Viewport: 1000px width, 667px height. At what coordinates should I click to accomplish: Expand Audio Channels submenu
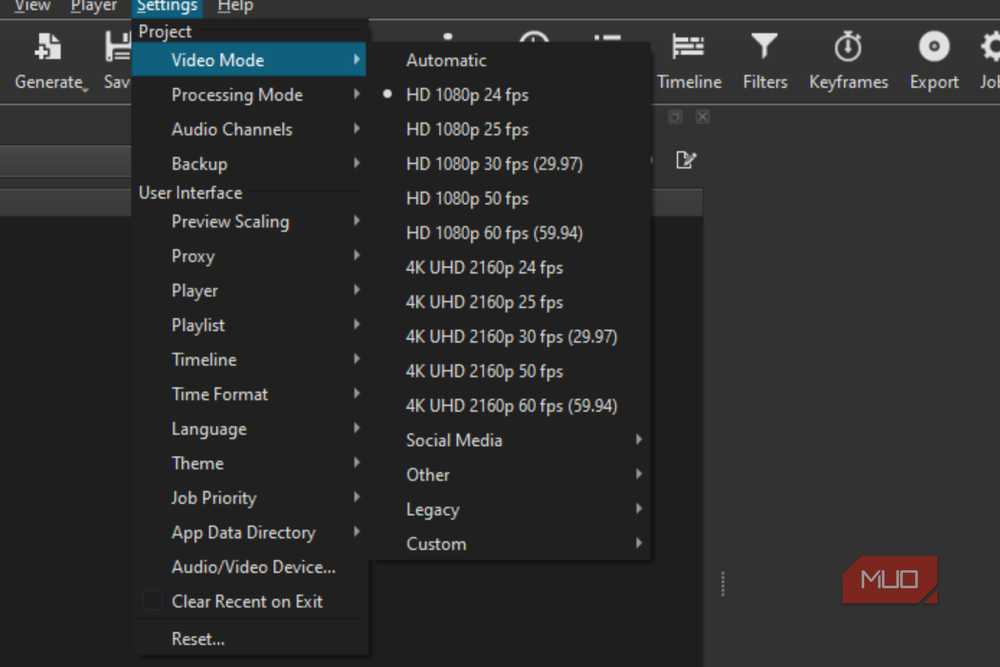pos(249,129)
